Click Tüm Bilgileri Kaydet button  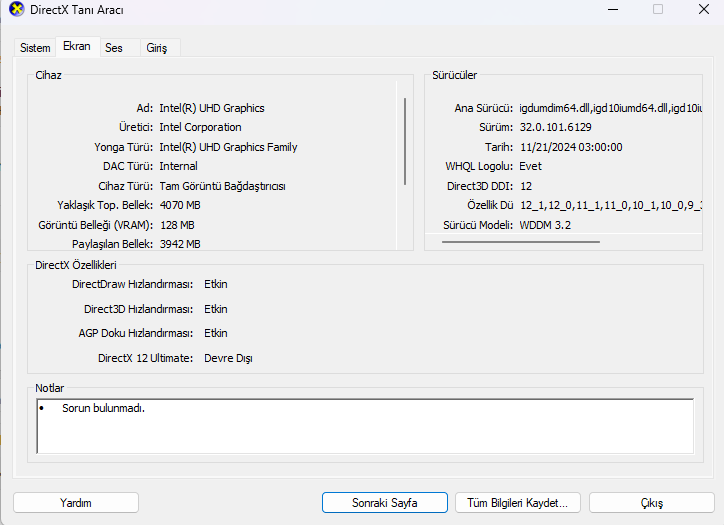coord(518,502)
